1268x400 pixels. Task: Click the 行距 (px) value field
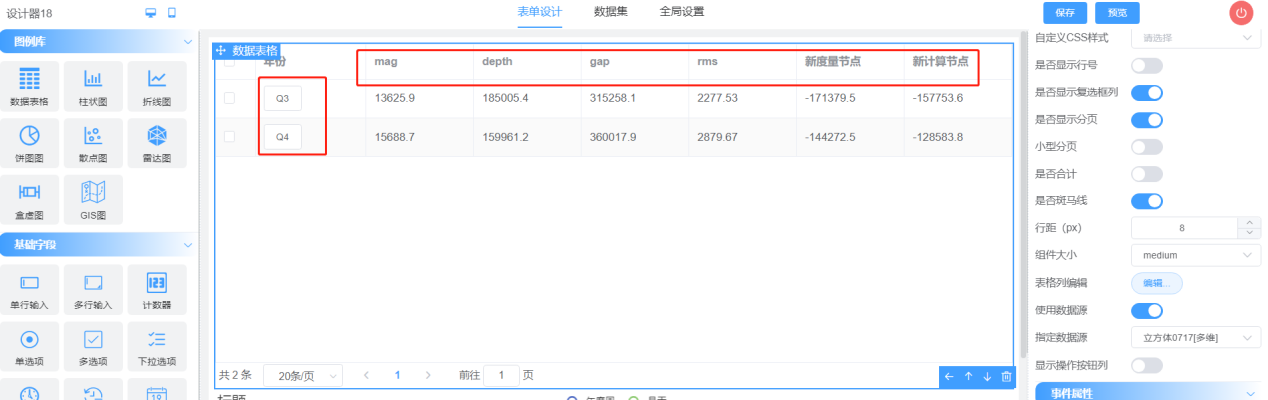point(1183,228)
